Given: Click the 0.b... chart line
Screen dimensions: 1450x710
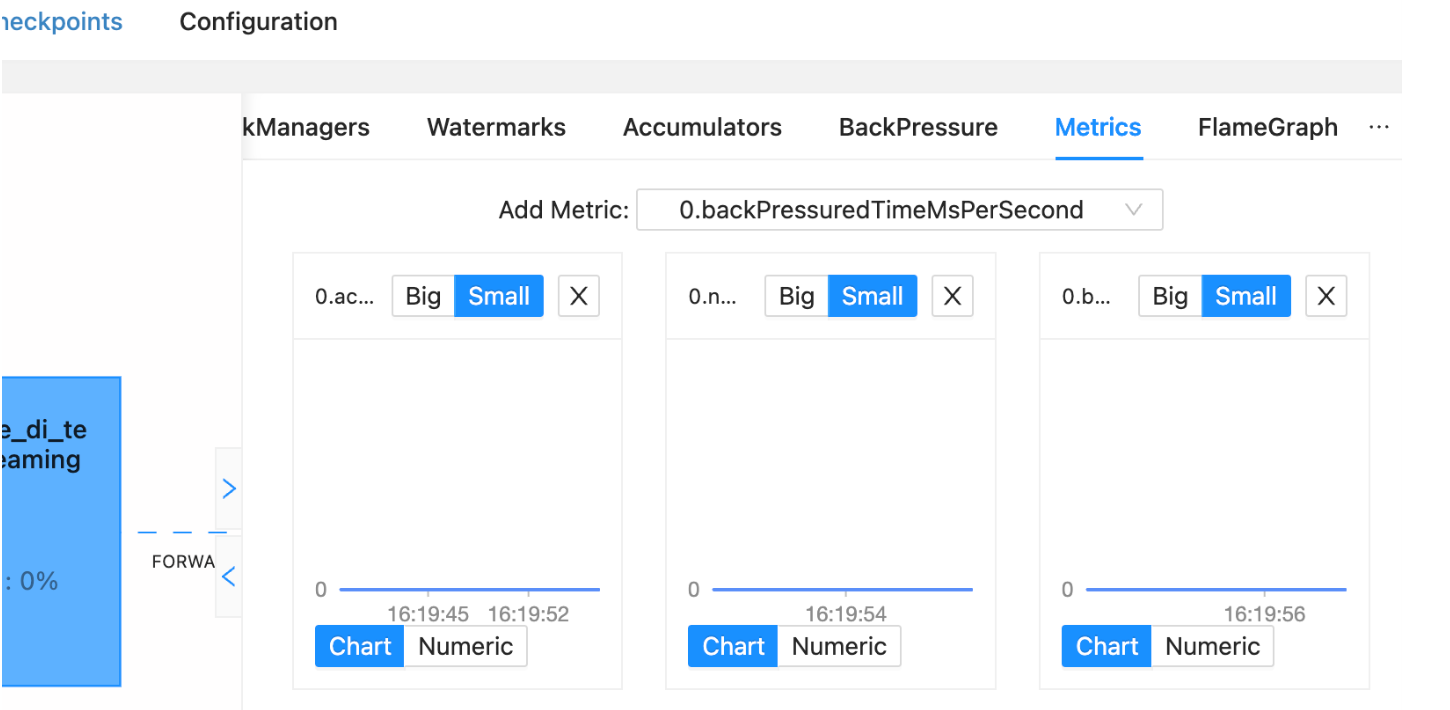Looking at the screenshot, I should click(1215, 590).
